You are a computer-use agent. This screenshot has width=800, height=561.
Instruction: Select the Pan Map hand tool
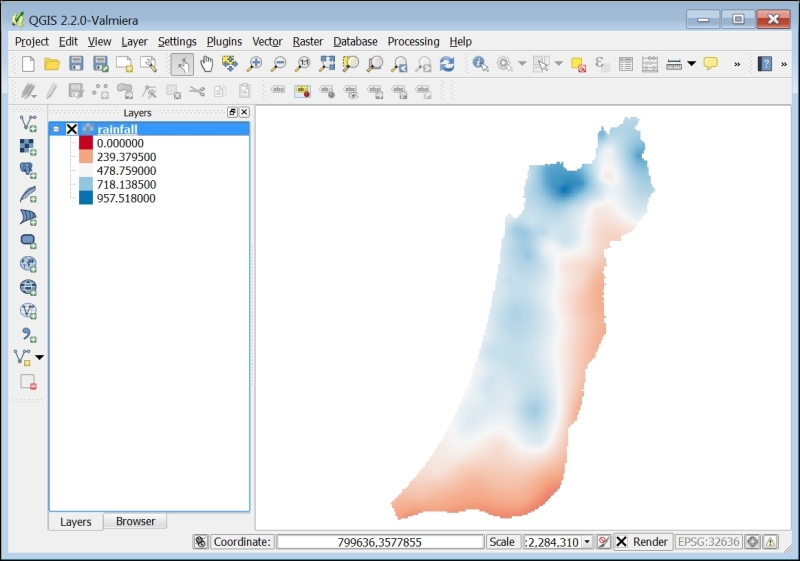tap(206, 64)
